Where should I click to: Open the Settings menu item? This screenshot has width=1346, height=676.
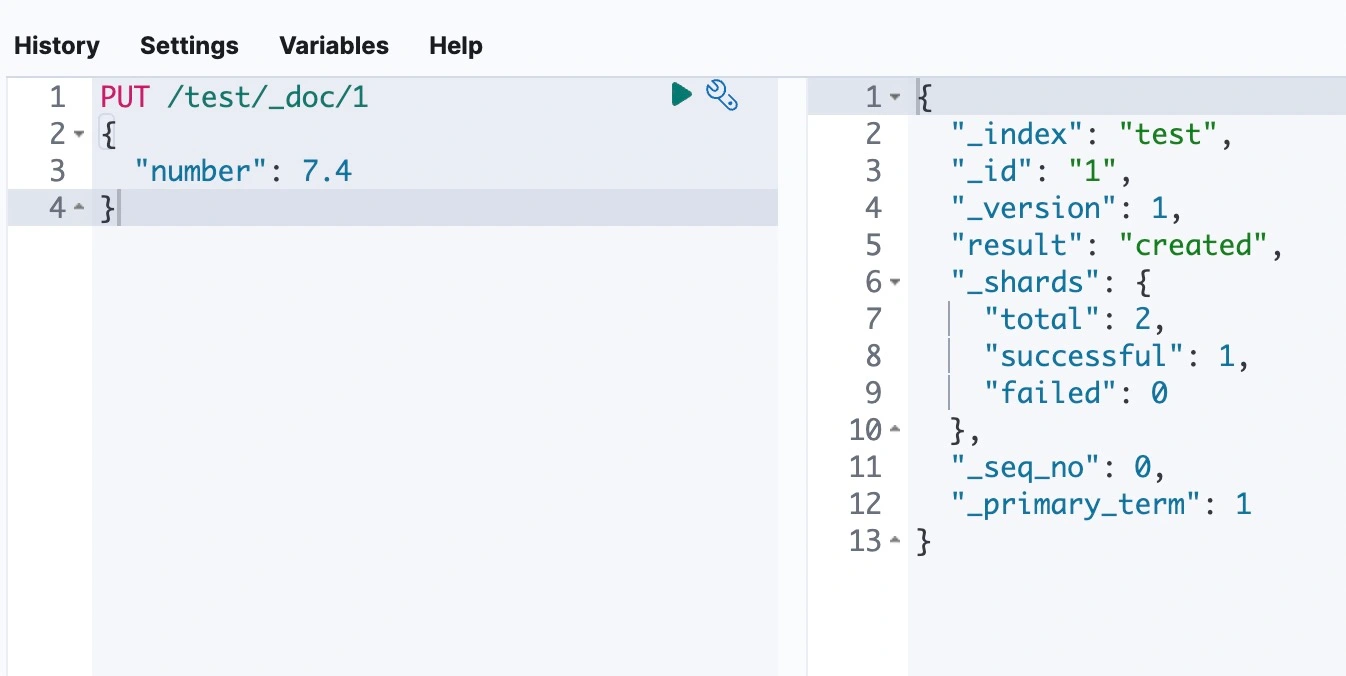click(x=189, y=46)
